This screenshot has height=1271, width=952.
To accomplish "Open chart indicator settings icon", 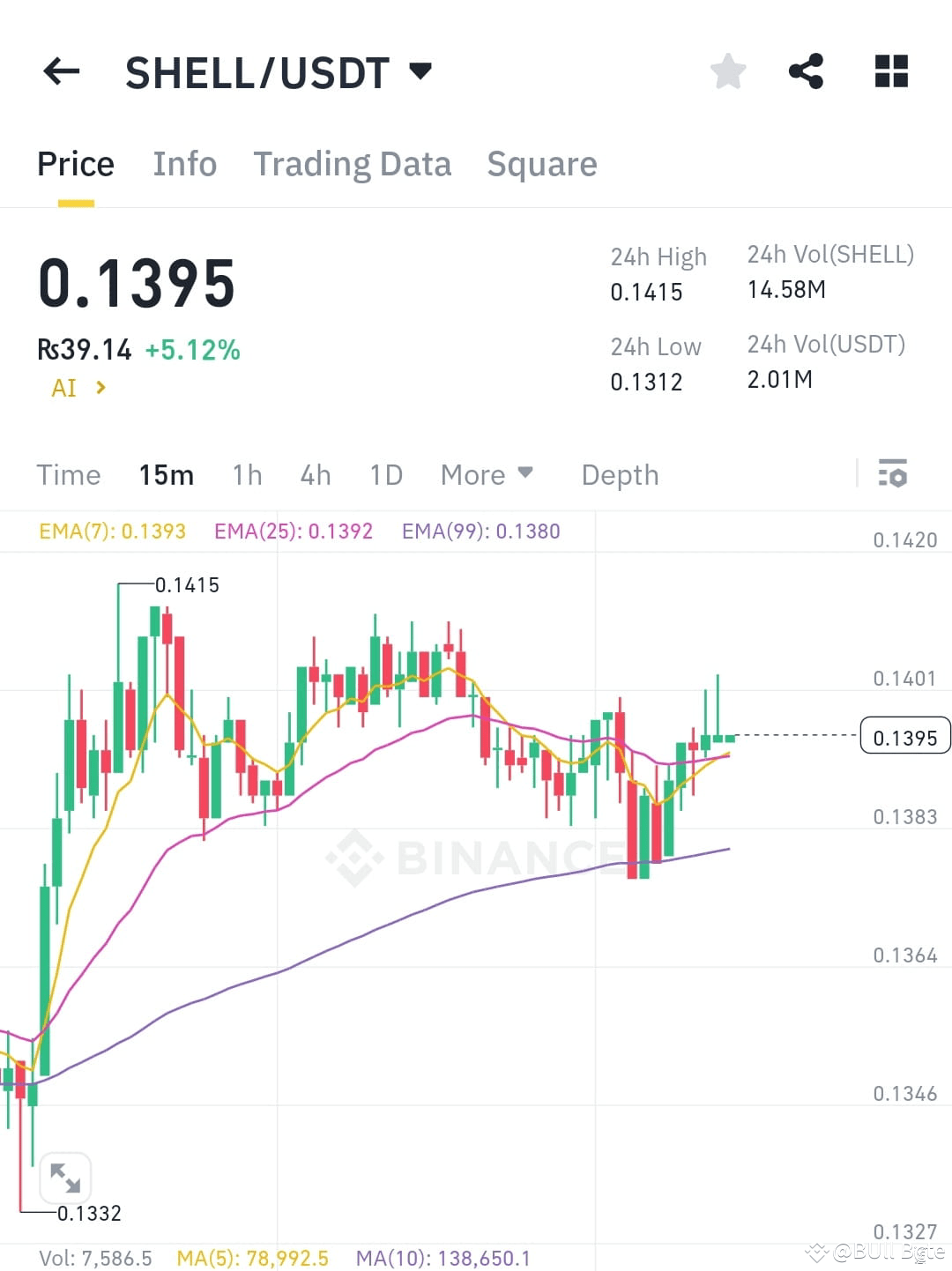I will [894, 474].
